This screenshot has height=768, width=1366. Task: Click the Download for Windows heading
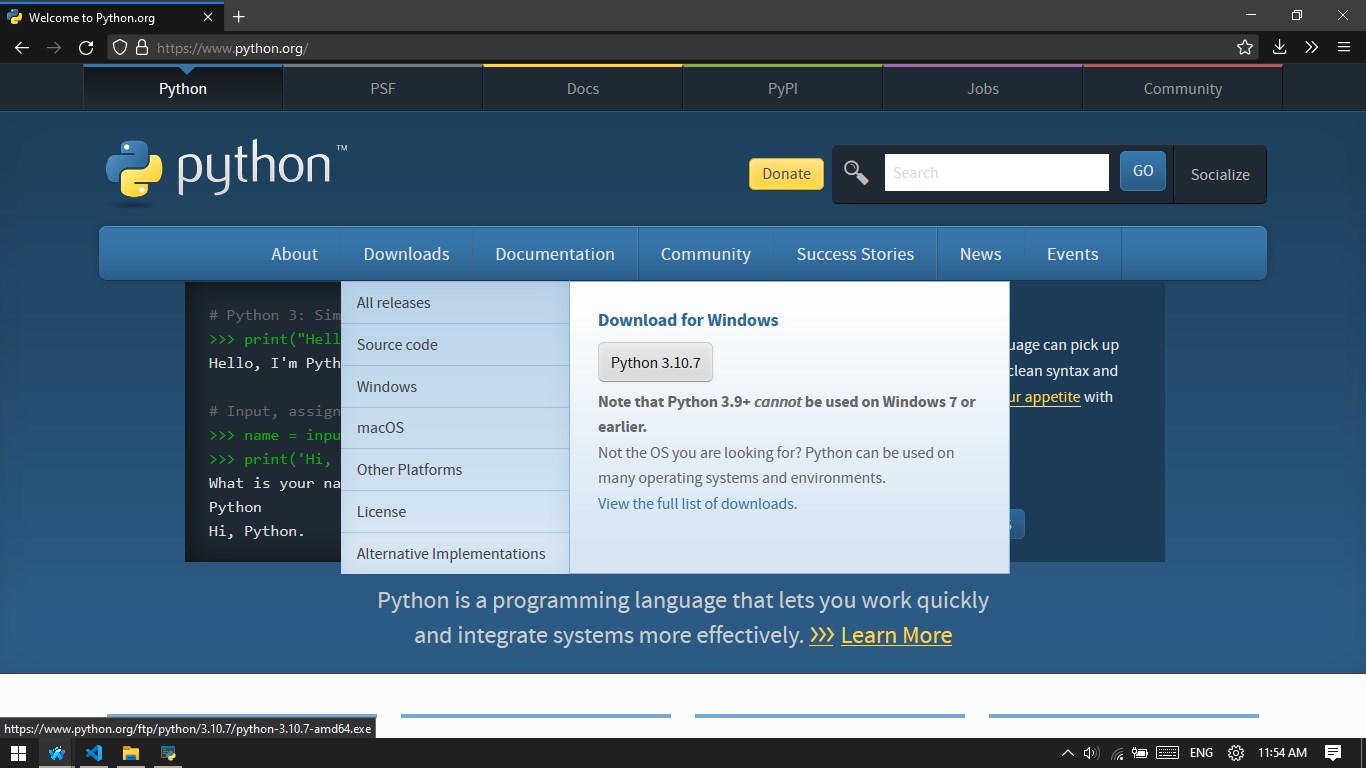click(x=688, y=320)
